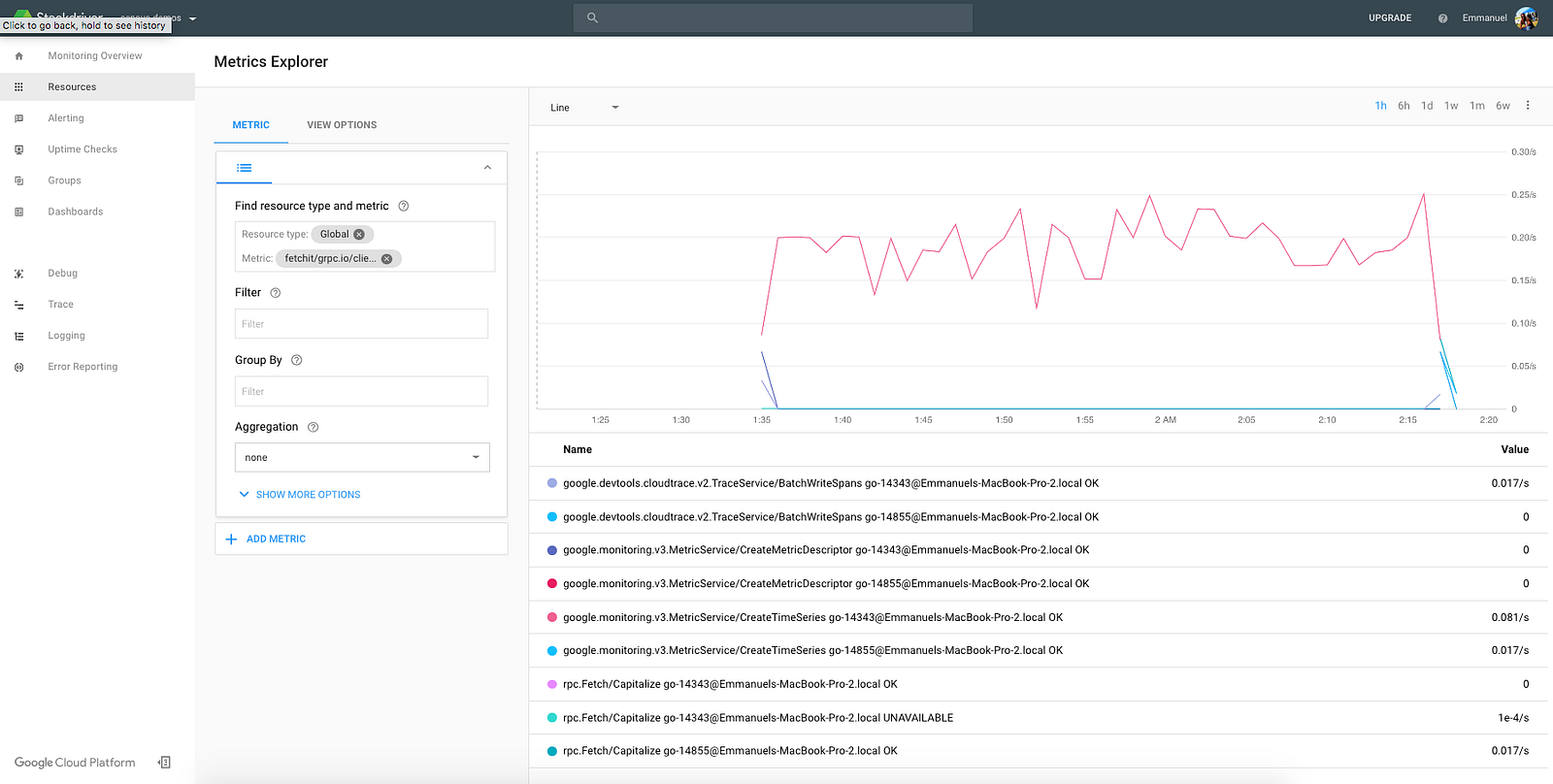
Task: Click the search magnifier icon
Action: pyautogui.click(x=592, y=17)
